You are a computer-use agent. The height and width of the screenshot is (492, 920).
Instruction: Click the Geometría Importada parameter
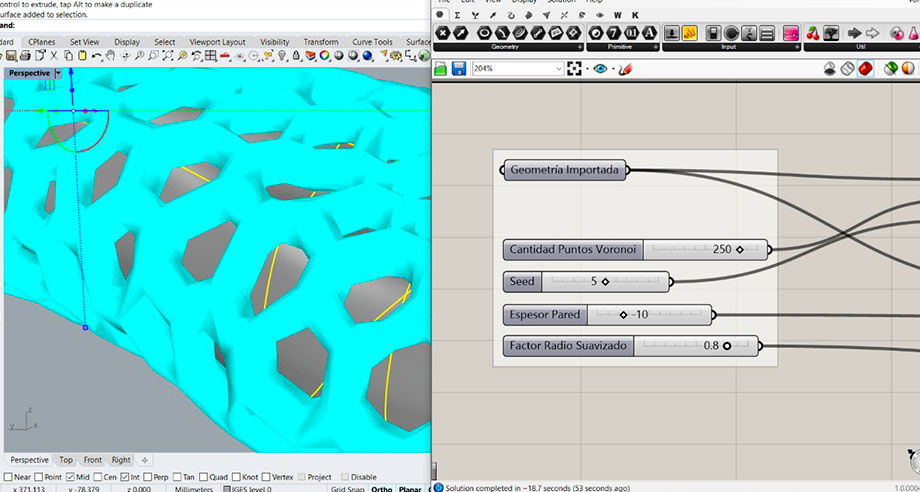pos(566,170)
